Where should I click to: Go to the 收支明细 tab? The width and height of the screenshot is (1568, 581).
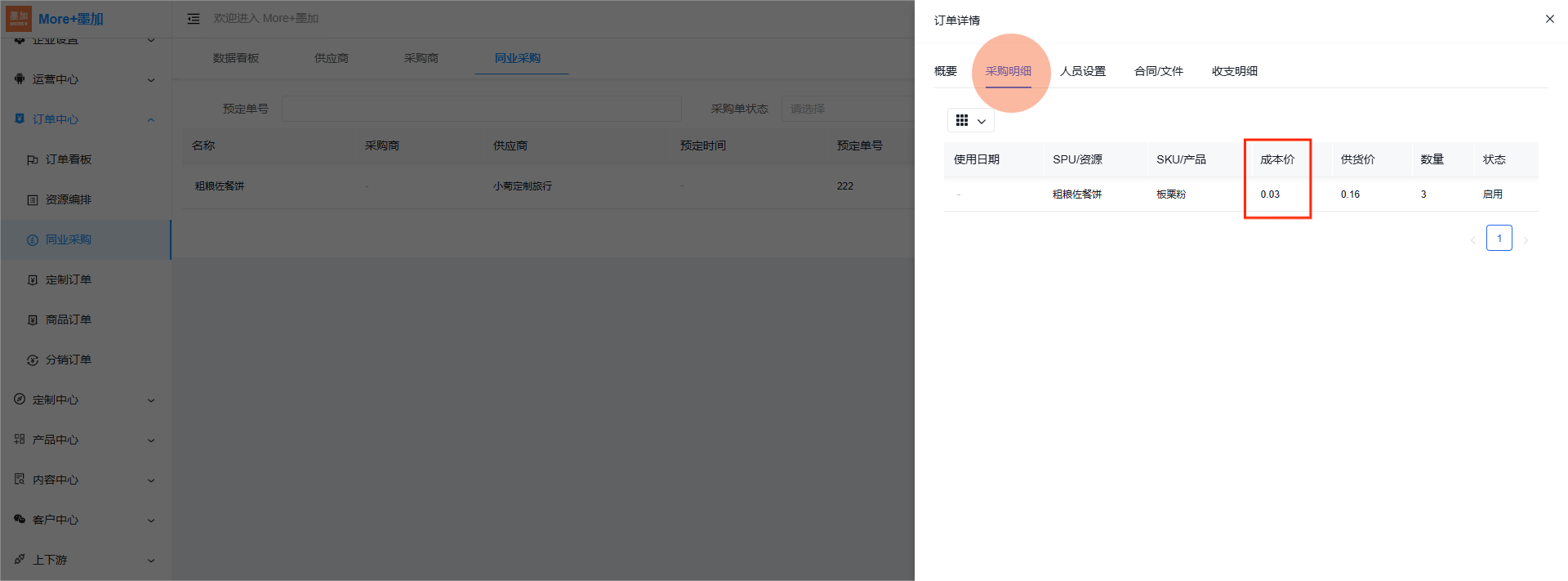click(1234, 71)
